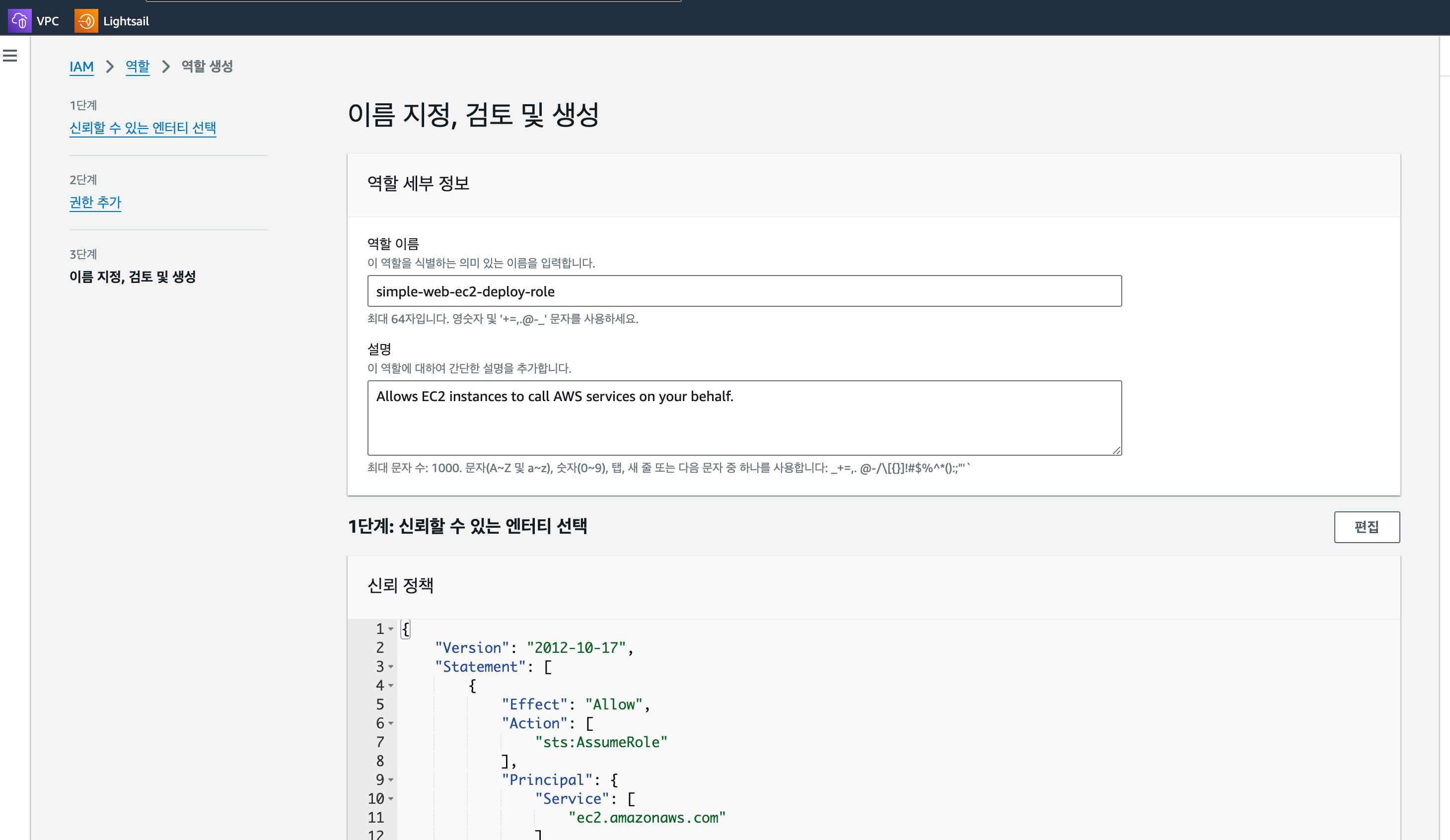Click the chevron before 역할 생성 breadcrumb
Screen dimensions: 1450x840
[x=166, y=67]
